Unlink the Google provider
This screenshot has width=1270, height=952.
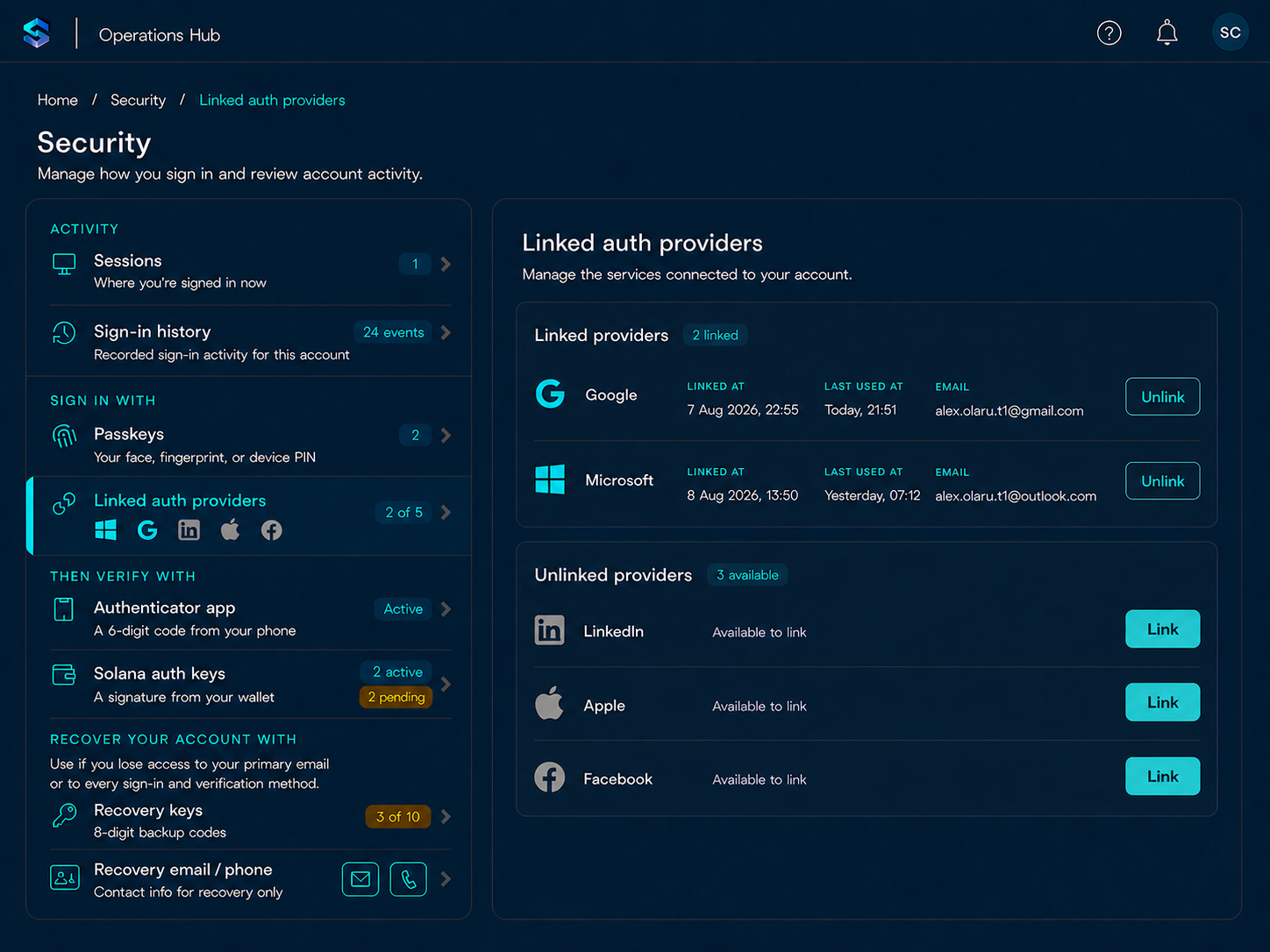tap(1162, 396)
